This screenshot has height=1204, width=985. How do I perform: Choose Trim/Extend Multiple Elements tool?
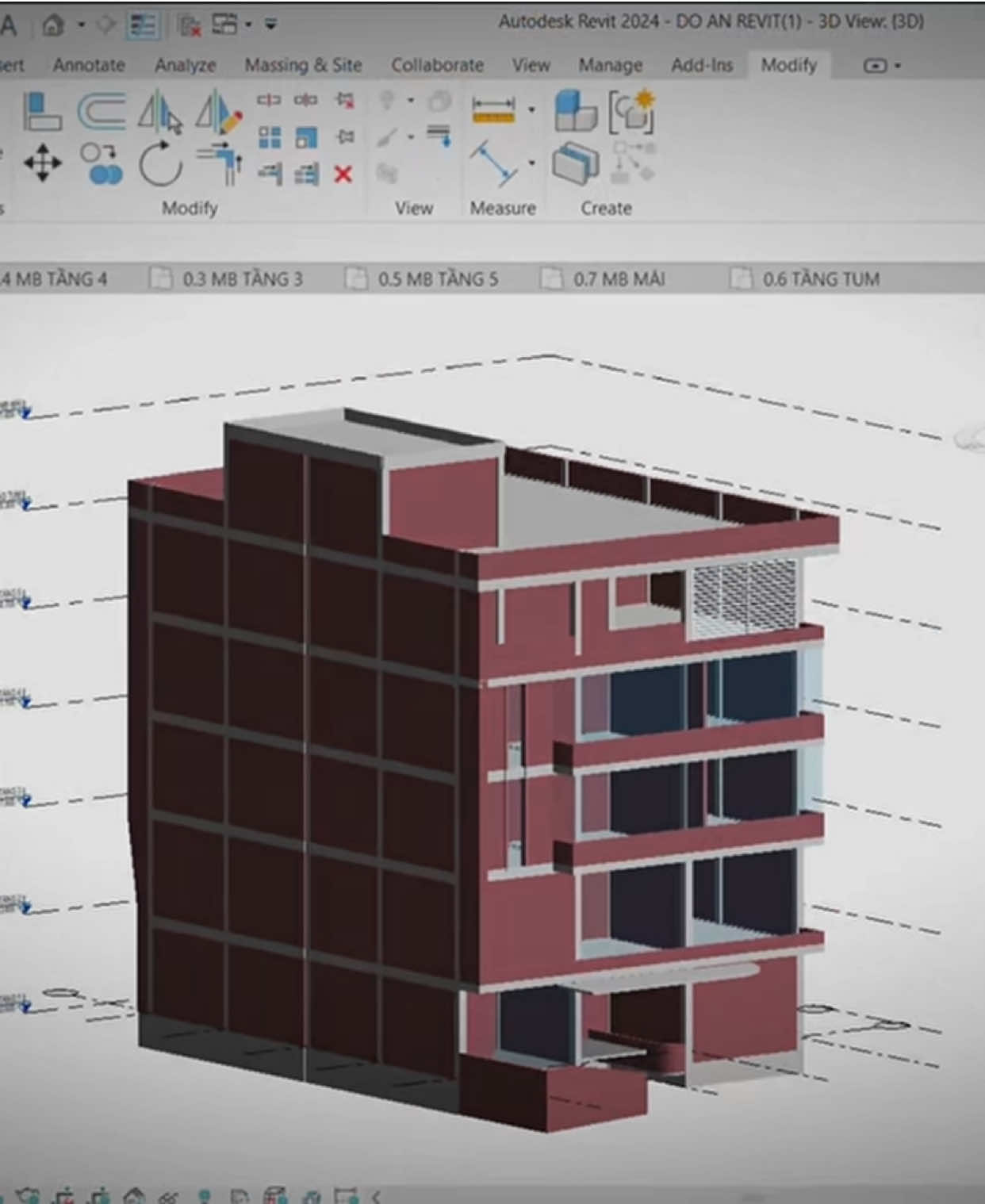coord(306,174)
